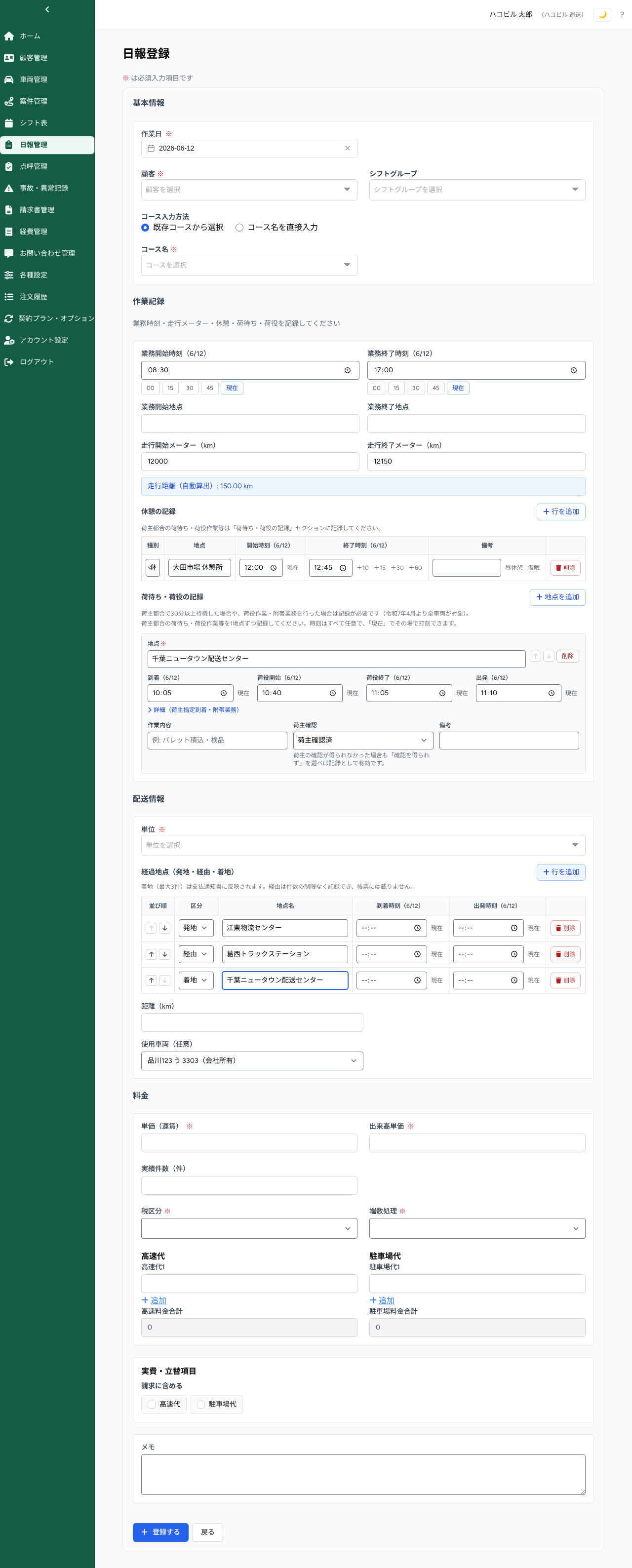
Task: Select コース名を直接入力 radio button
Action: tap(239, 228)
